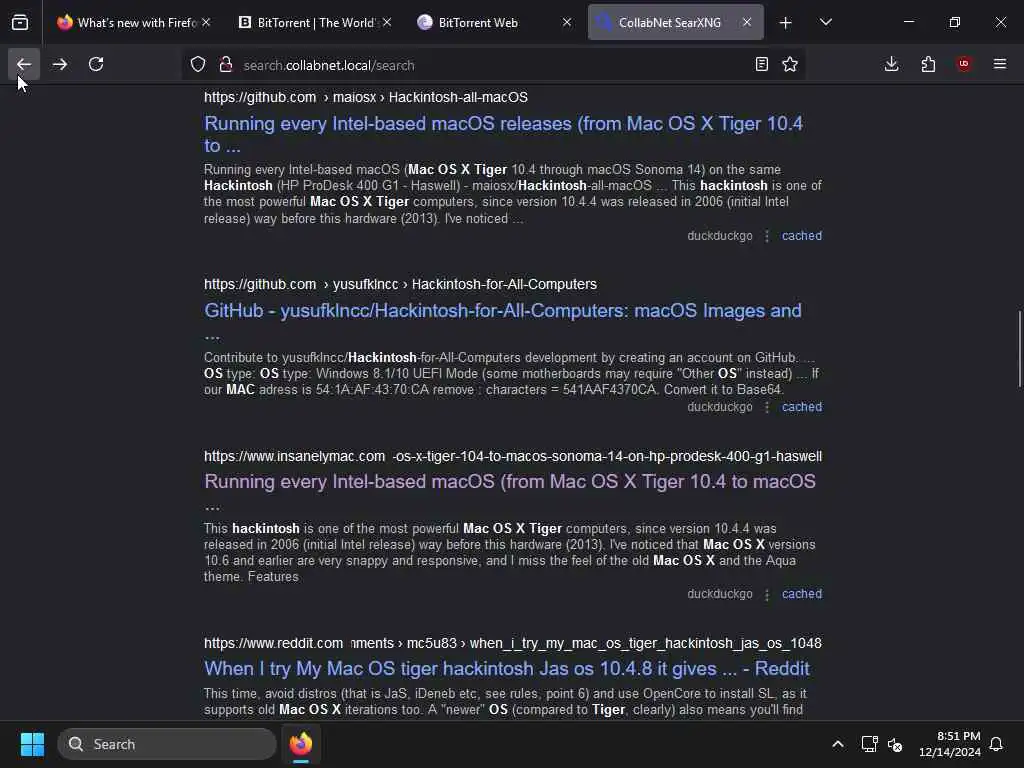The image size is (1024, 768).
Task: Bookmark this page with the star
Action: point(790,64)
